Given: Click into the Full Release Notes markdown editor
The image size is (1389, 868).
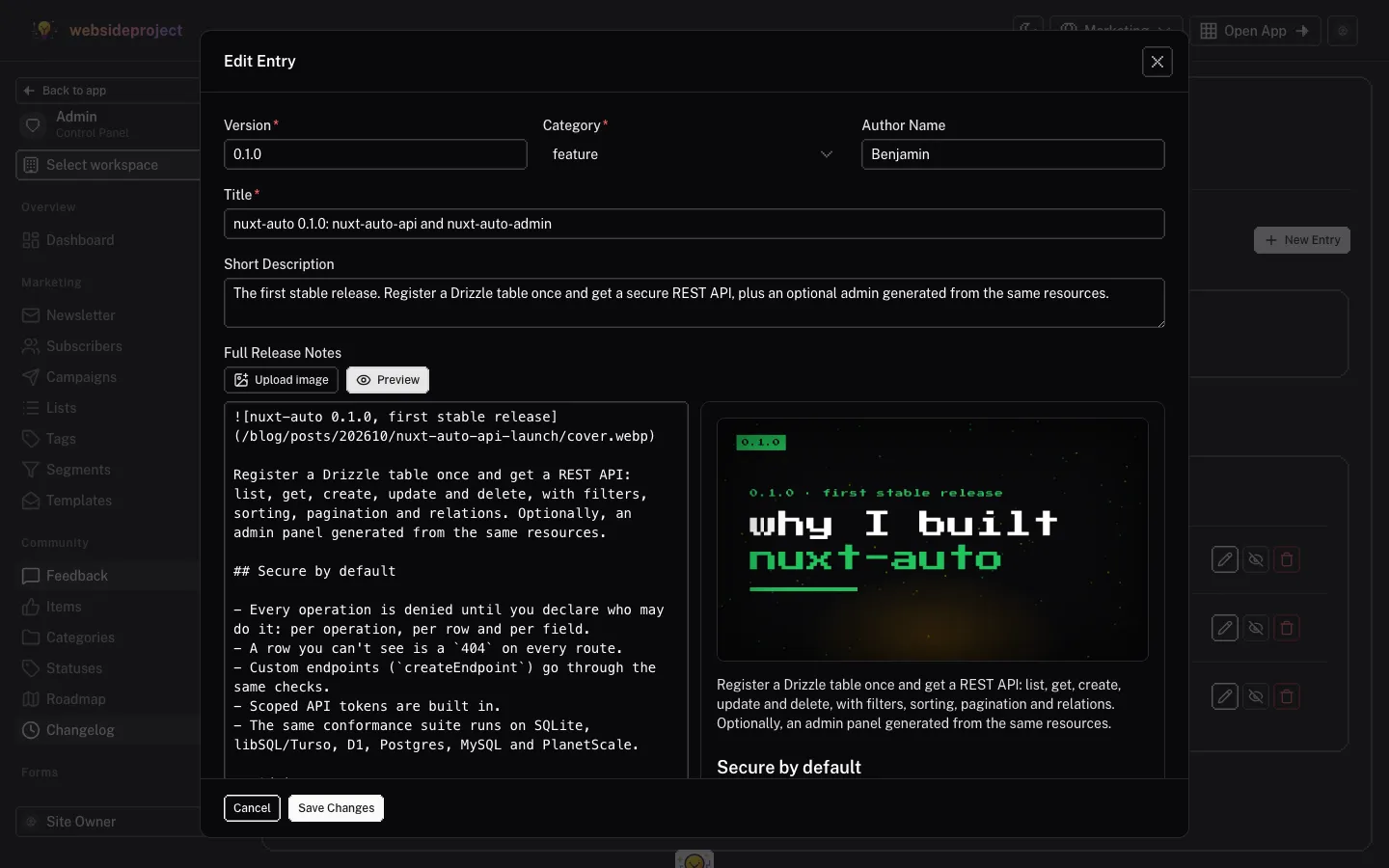Looking at the screenshot, I should (x=456, y=590).
